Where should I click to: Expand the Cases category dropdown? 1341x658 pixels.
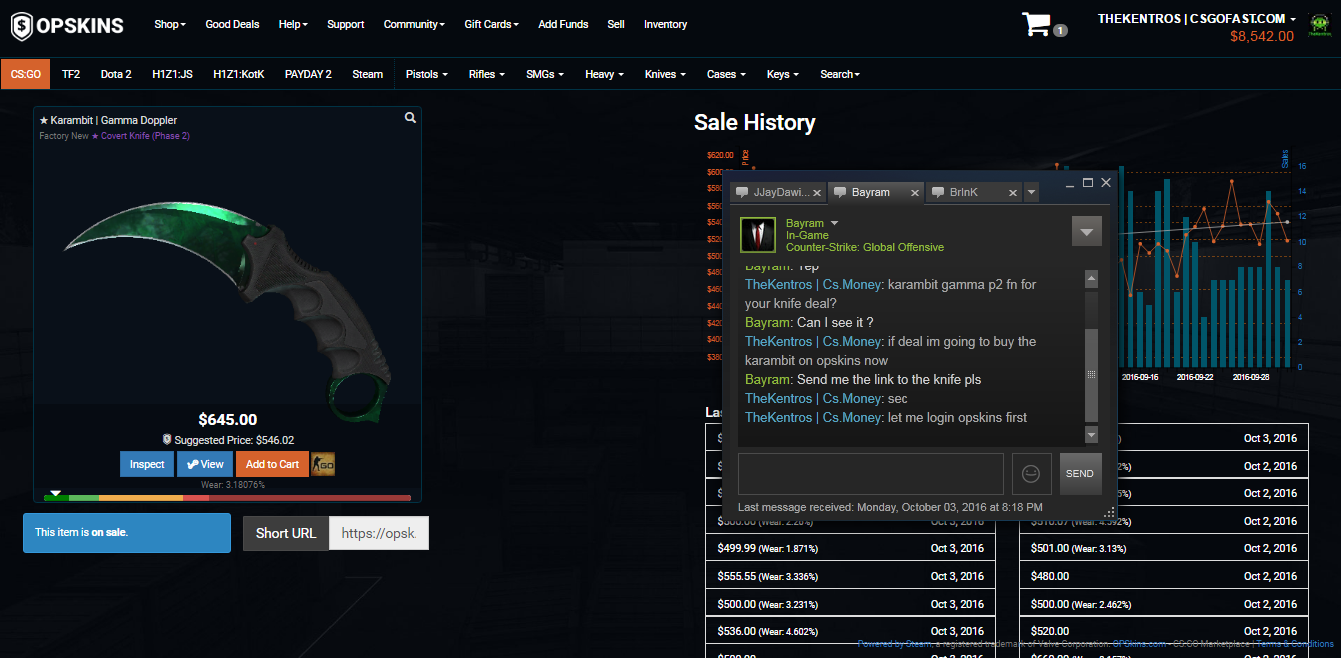(x=726, y=74)
